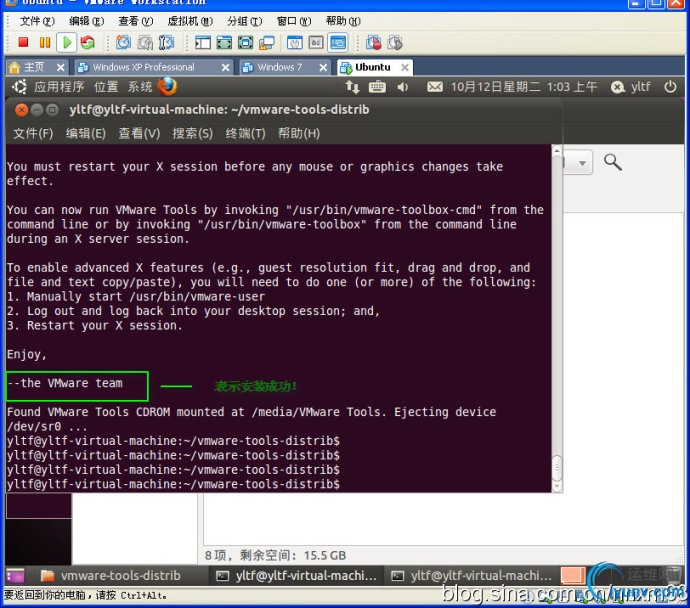Click the Reset VM icon
The height and width of the screenshot is (608, 690).
[x=88, y=42]
